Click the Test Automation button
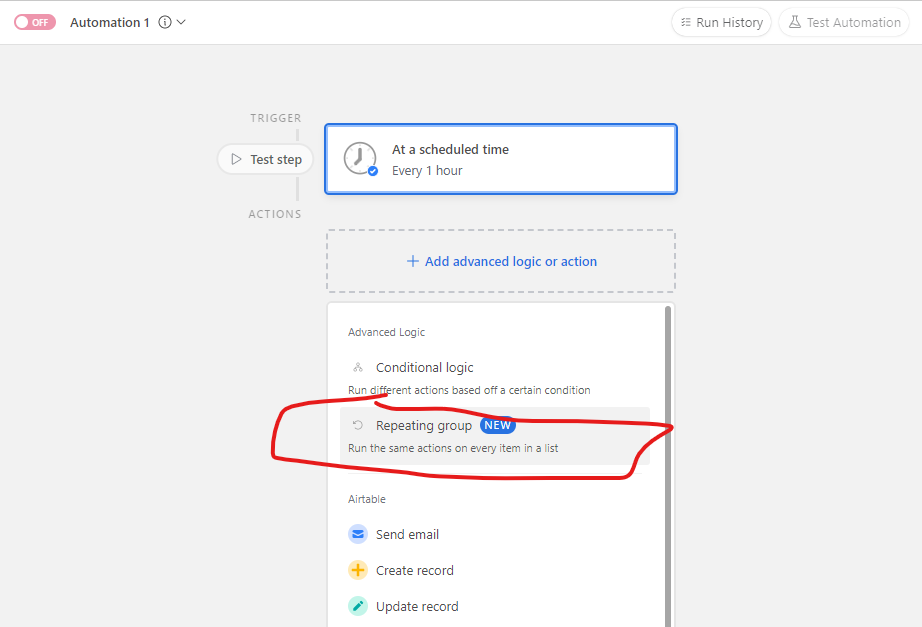 pyautogui.click(x=844, y=22)
